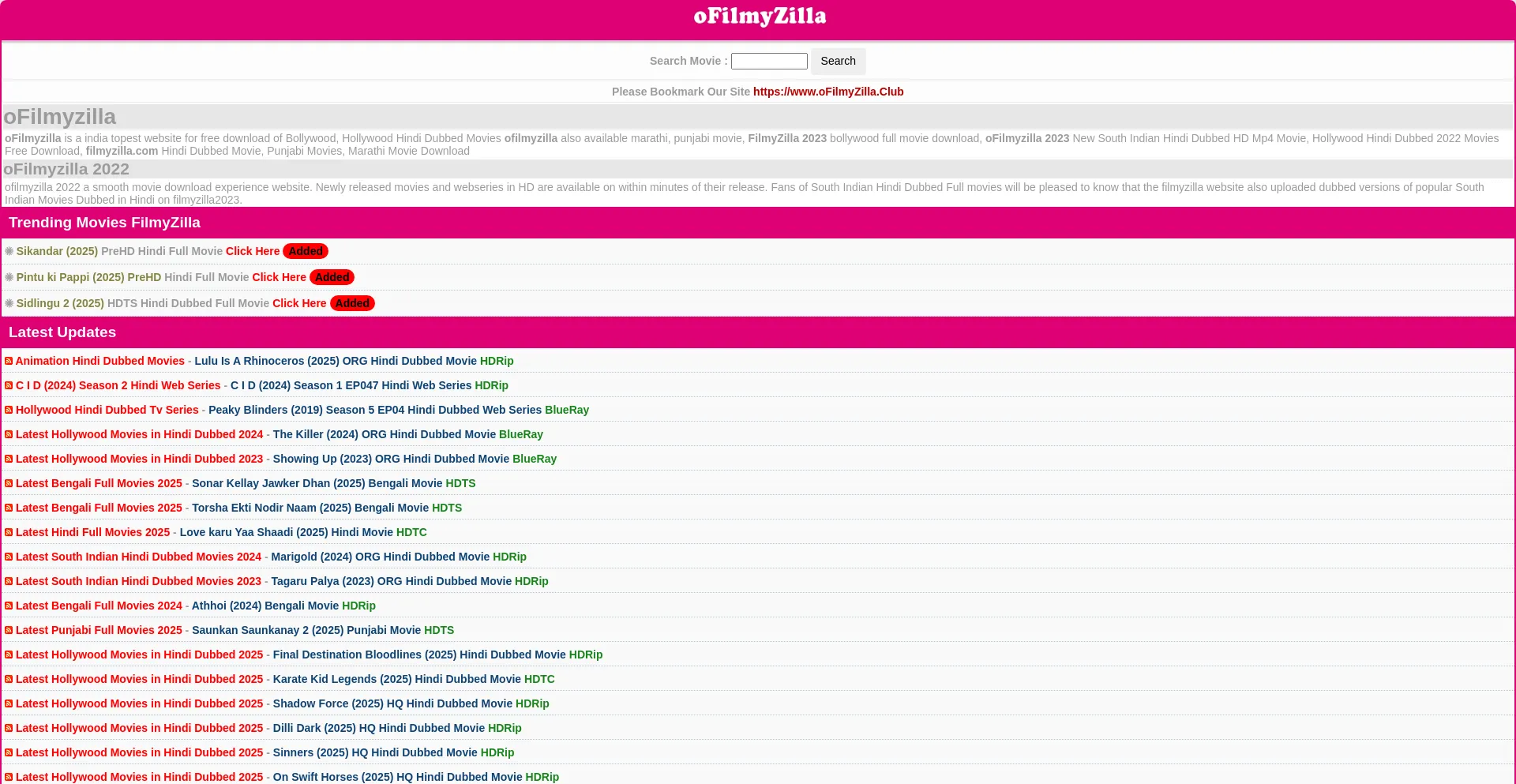Click RSS icon beside Animation Hindi Dubbed Movies

9,361
